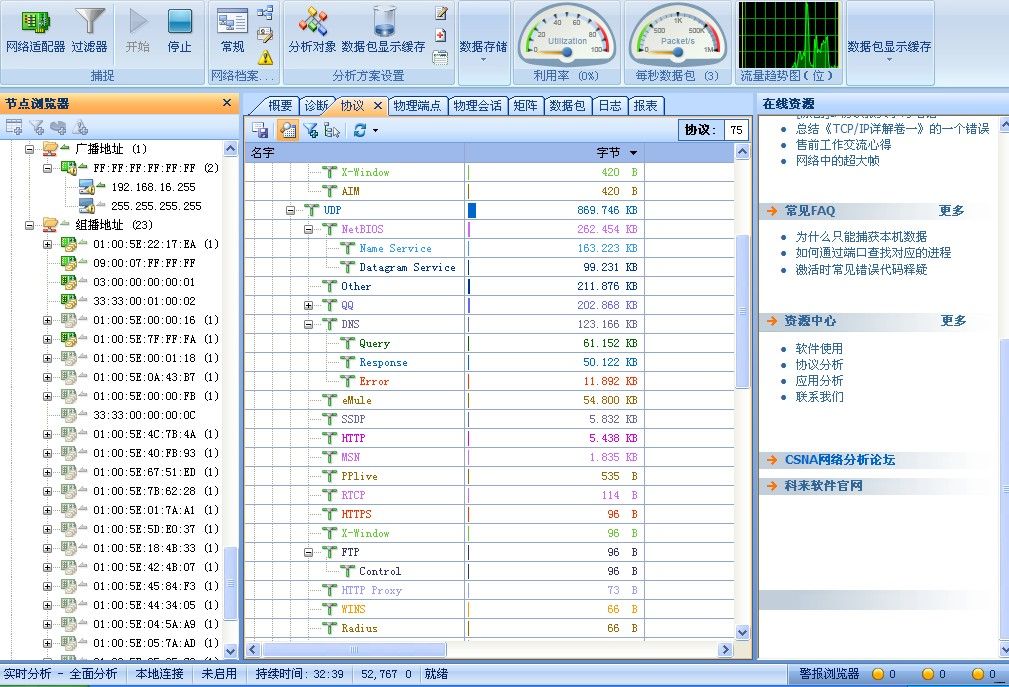Sort by the 字节 column header
The width and height of the screenshot is (1009, 687).
608,153
